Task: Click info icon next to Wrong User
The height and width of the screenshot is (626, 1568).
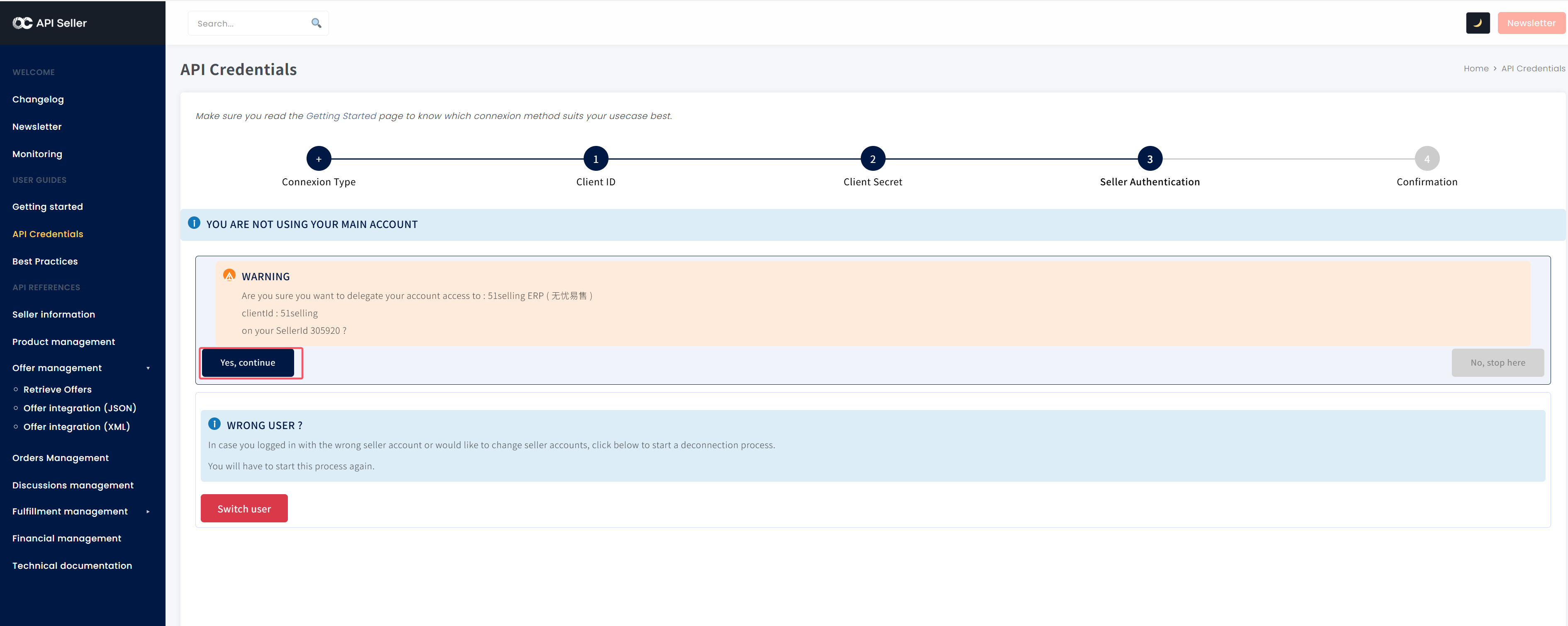Action: (214, 424)
